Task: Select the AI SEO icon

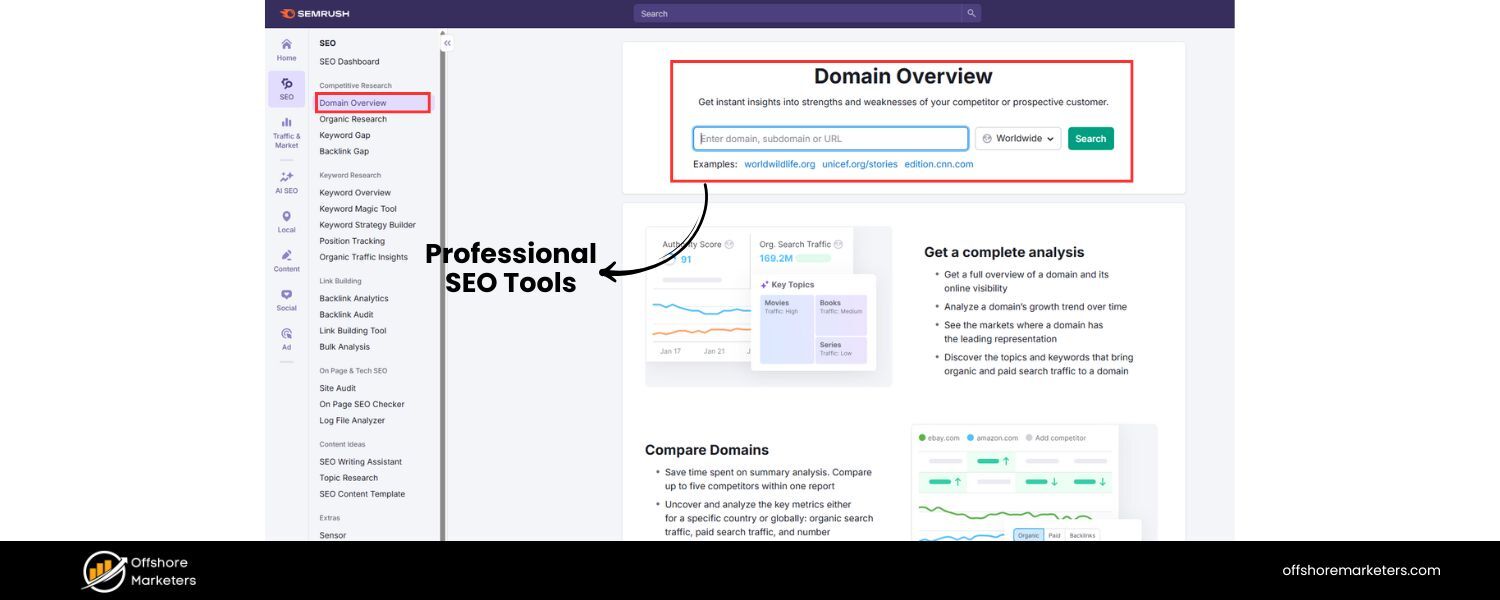Action: tap(286, 178)
